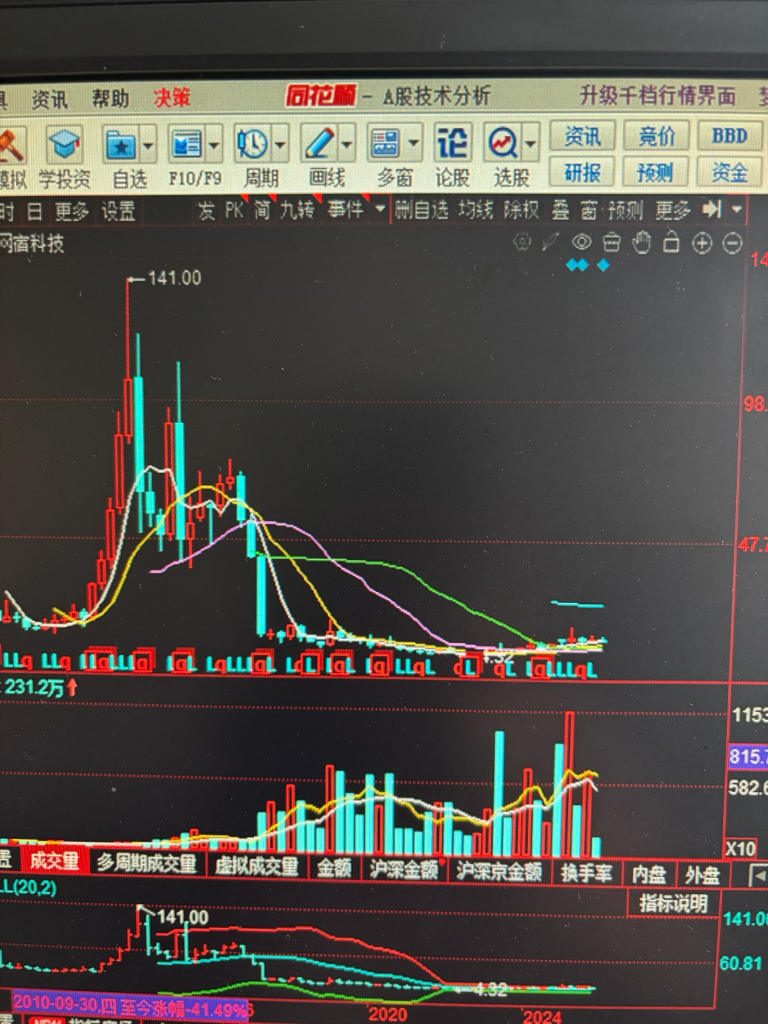
Task: Open the 学投资 graduation cap tool
Action: (x=64, y=144)
